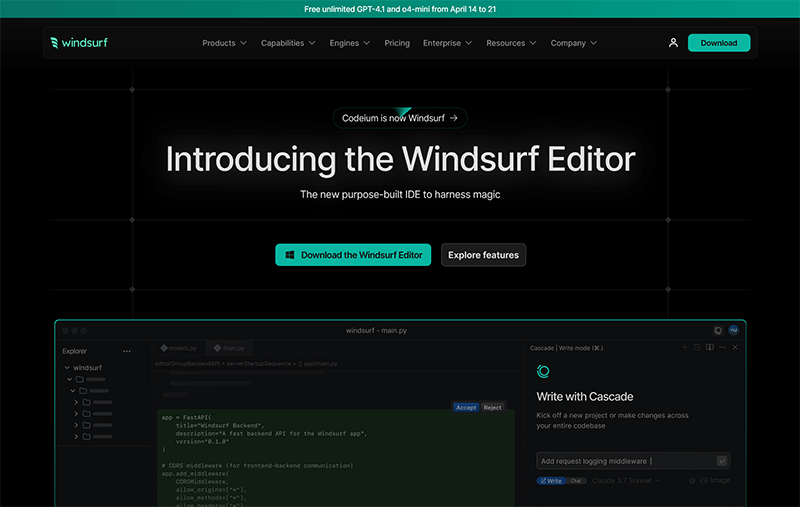Viewport: 800px width, 507px height.
Task: Click the Image attach option in Cascade
Action: click(715, 480)
